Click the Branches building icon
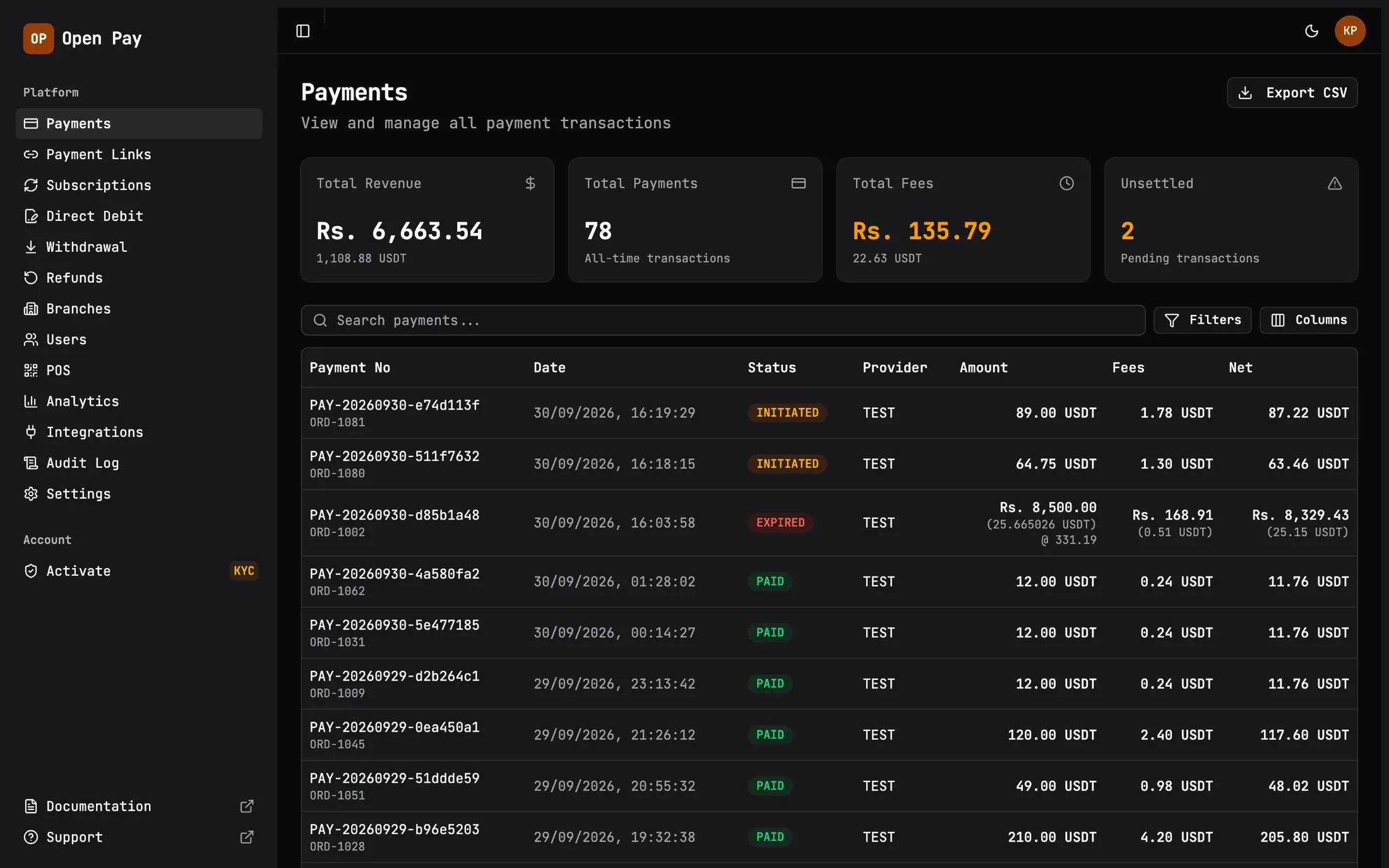The height and width of the screenshot is (868, 1389). pyautogui.click(x=31, y=309)
